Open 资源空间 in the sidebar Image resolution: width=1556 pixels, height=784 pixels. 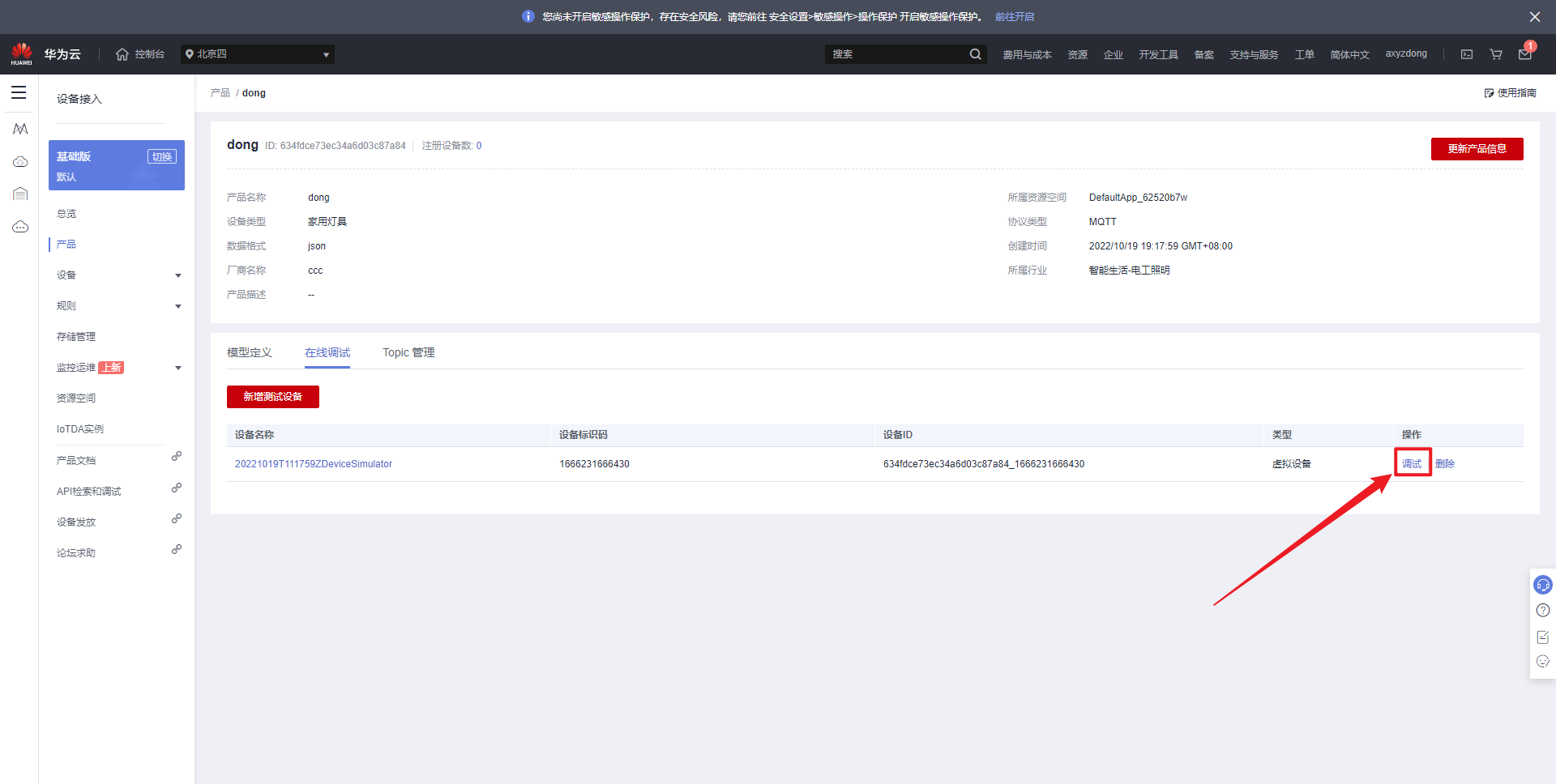[76, 398]
